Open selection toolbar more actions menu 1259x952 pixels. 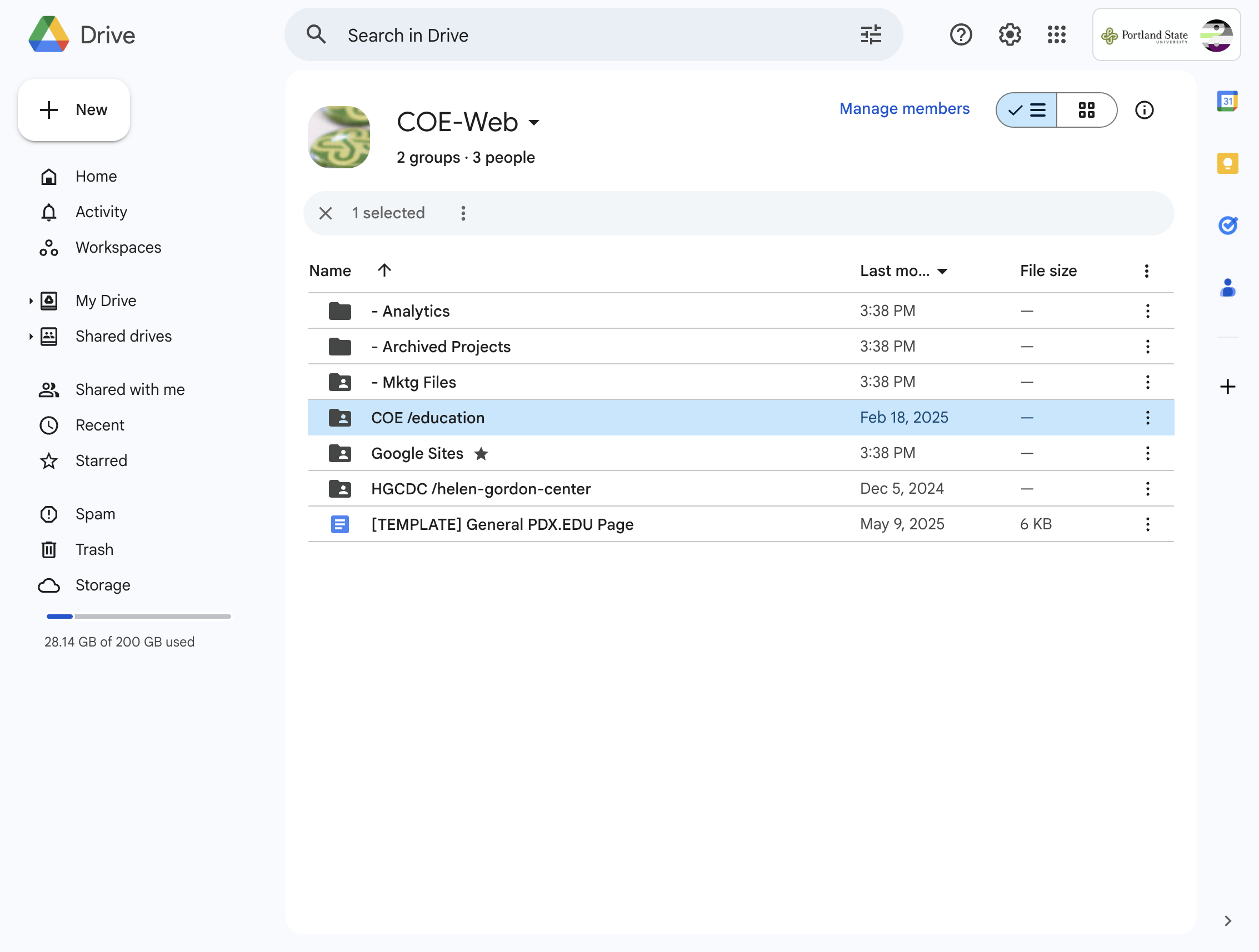[x=463, y=213]
